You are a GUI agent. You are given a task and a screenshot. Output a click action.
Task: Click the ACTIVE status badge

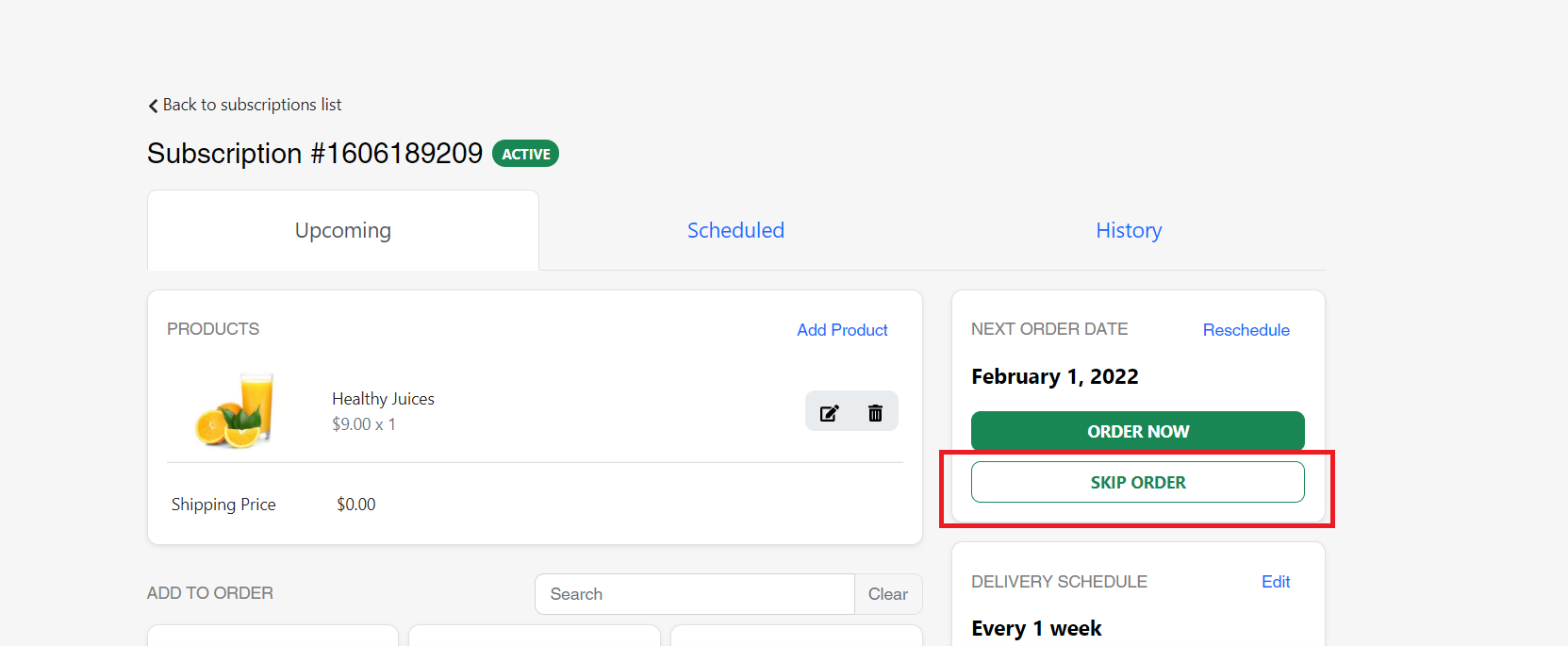(x=525, y=154)
